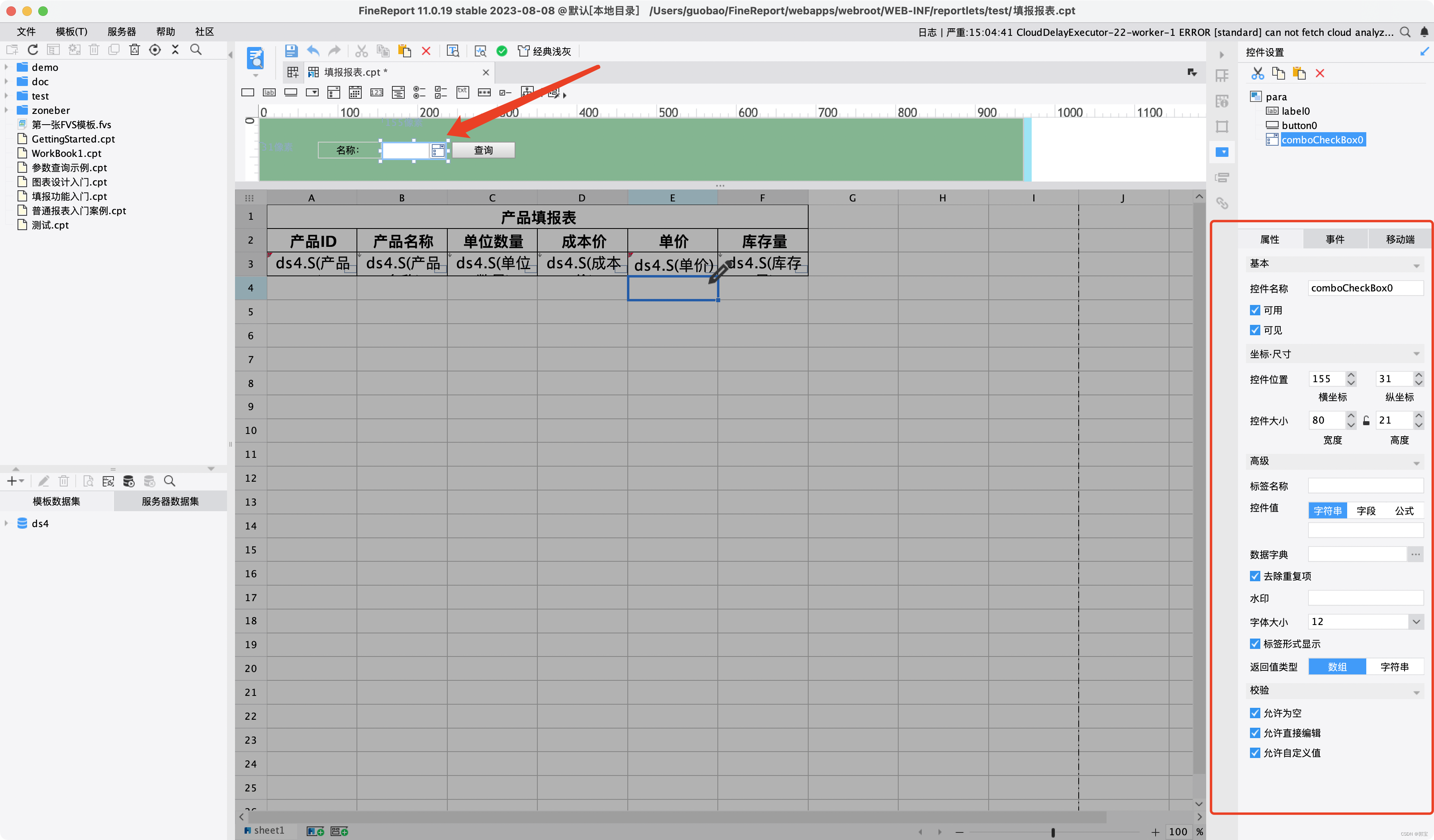
Task: Disable the 允许直接编辑 checkbox
Action: point(1255,733)
